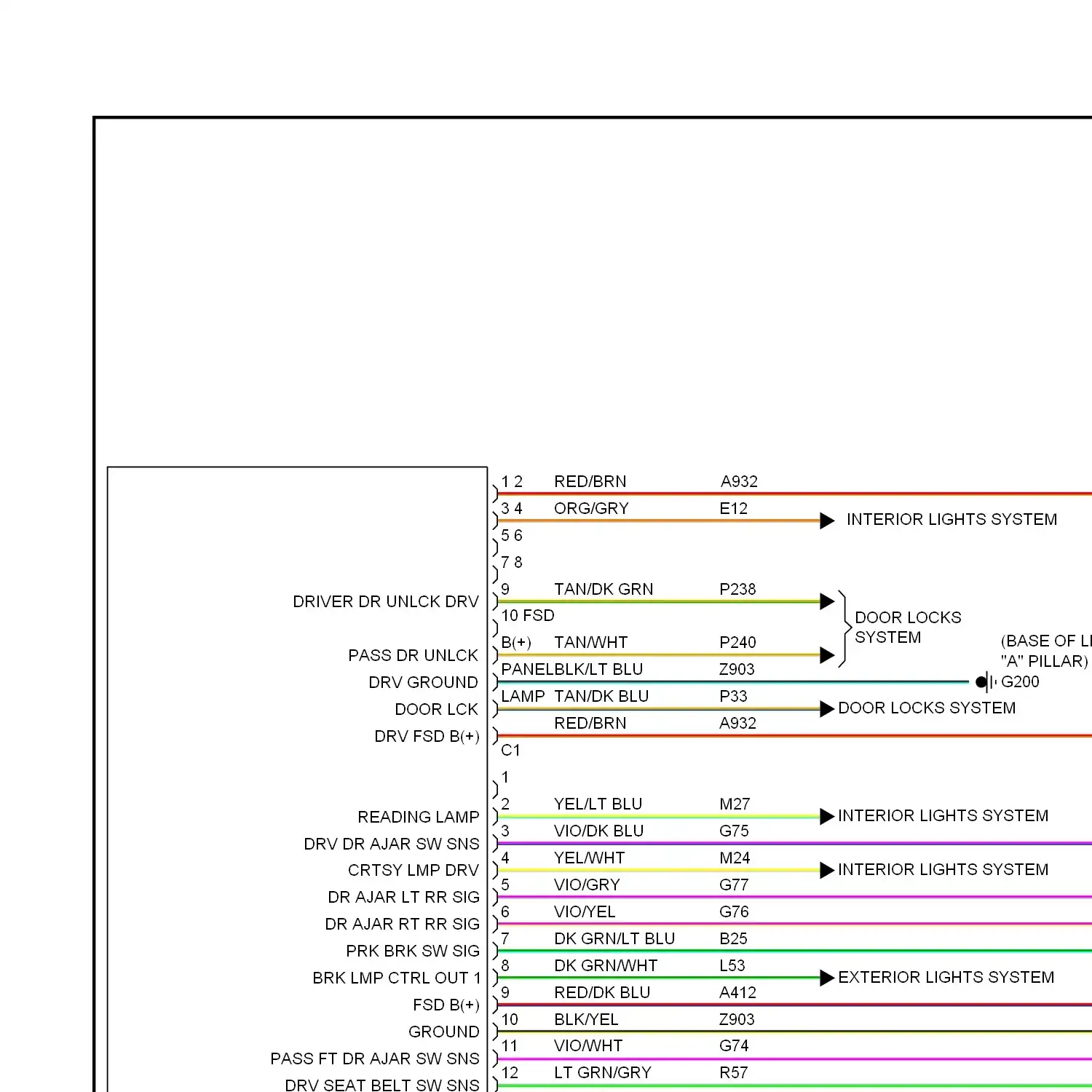Click circuit code P238
This screenshot has width=1092, height=1092.
[737, 589]
